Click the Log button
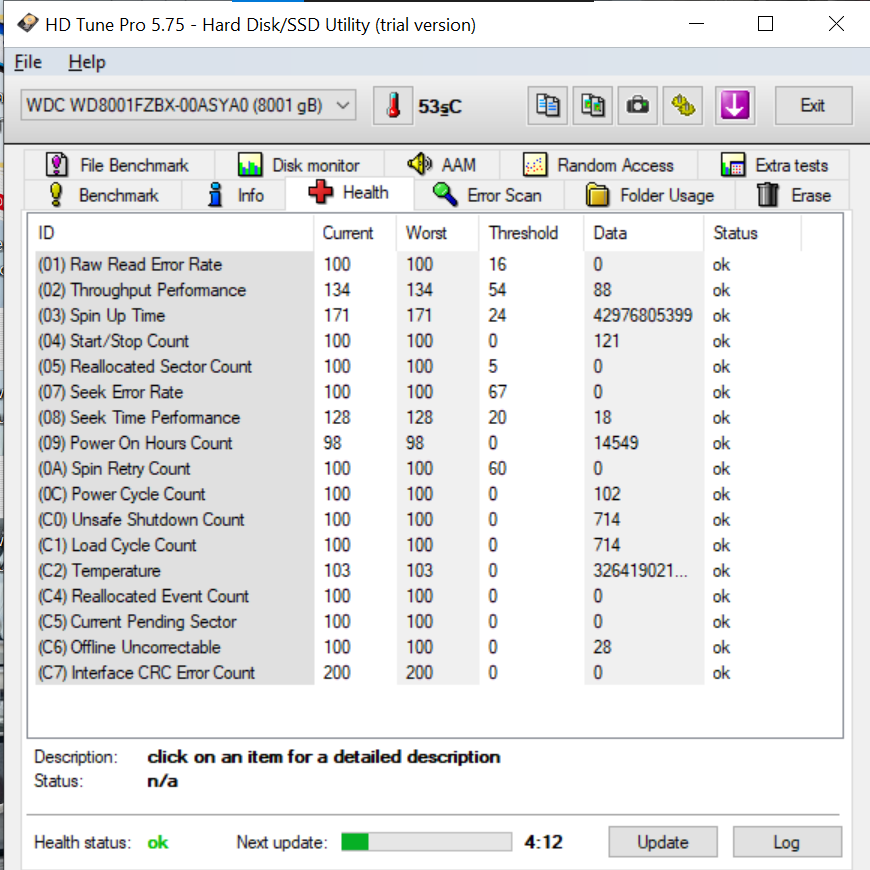870x870 pixels. 786,842
